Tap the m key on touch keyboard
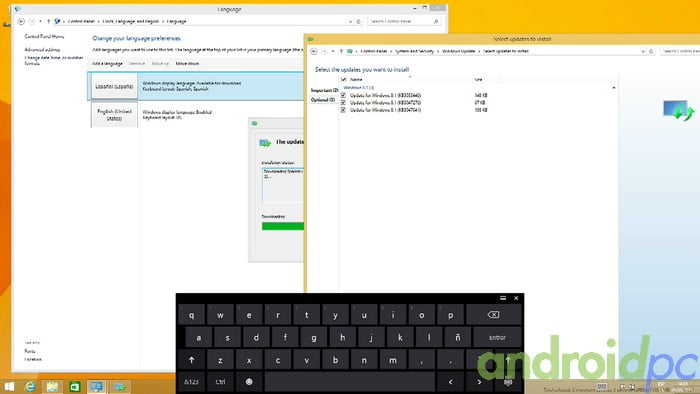The height and width of the screenshot is (394, 700). coord(393,360)
